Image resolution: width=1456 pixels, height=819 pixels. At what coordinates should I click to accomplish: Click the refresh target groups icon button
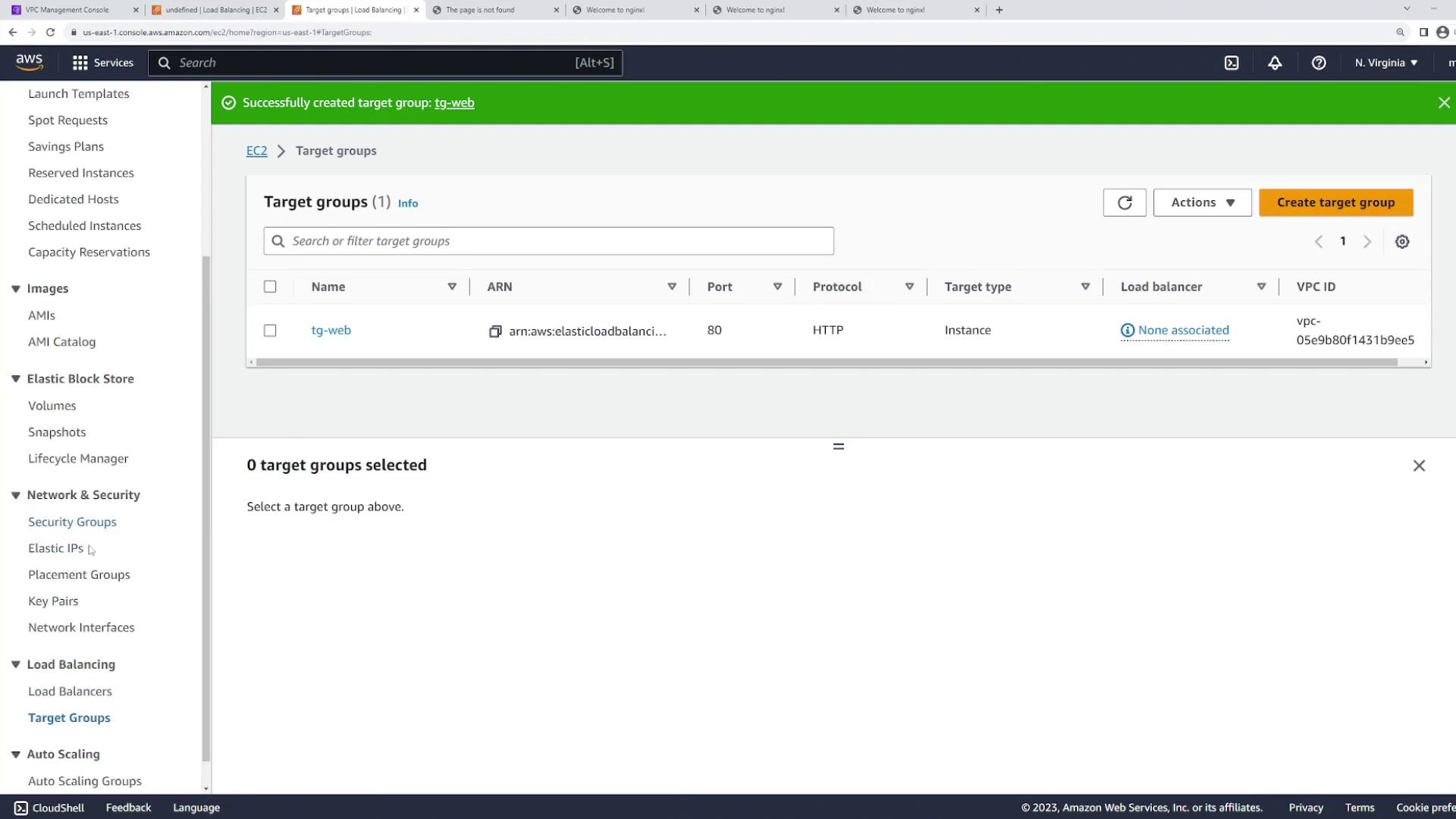pyautogui.click(x=1125, y=202)
